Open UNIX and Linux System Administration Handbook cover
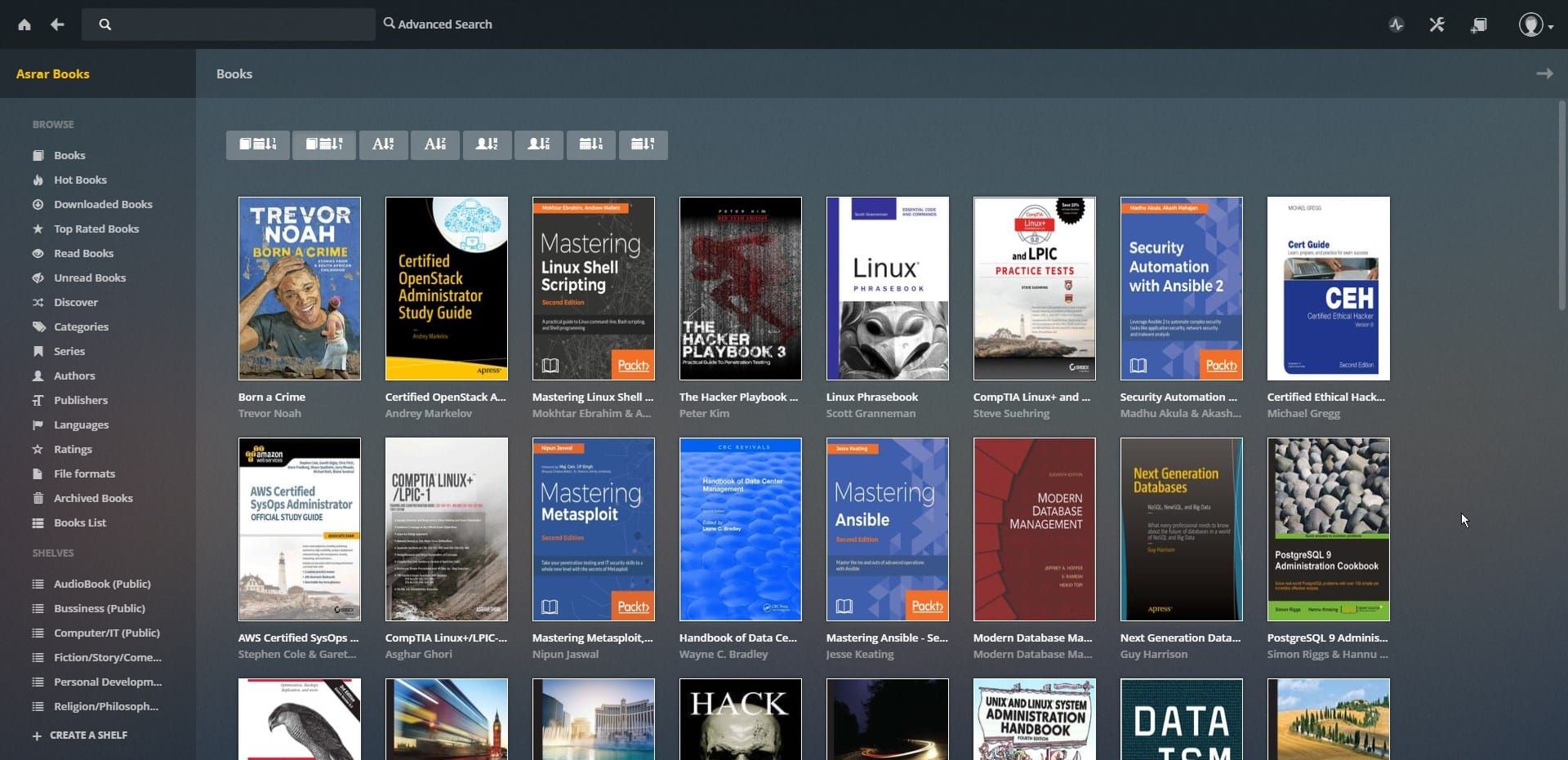Viewport: 1568px width, 760px height. pyautogui.click(x=1035, y=719)
